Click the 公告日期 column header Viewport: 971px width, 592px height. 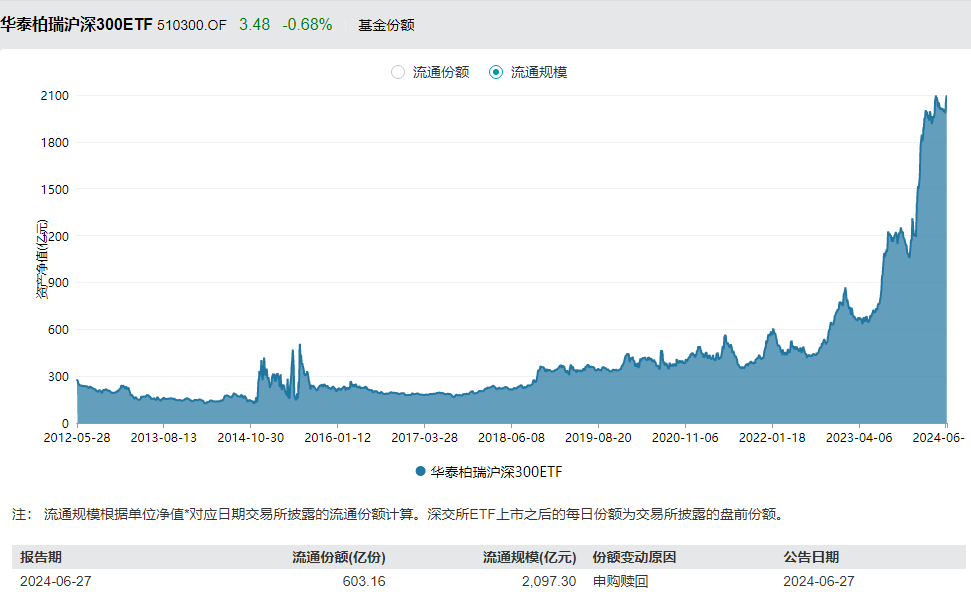(x=811, y=557)
